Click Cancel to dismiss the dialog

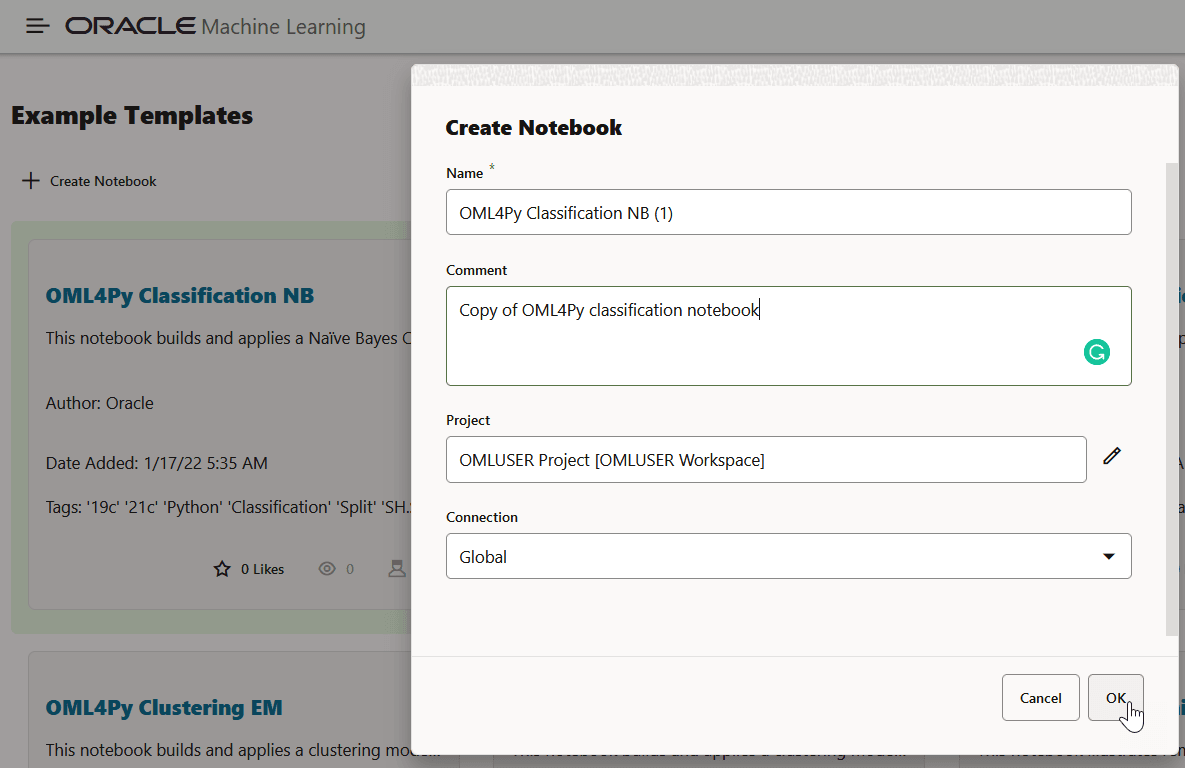pyautogui.click(x=1040, y=698)
